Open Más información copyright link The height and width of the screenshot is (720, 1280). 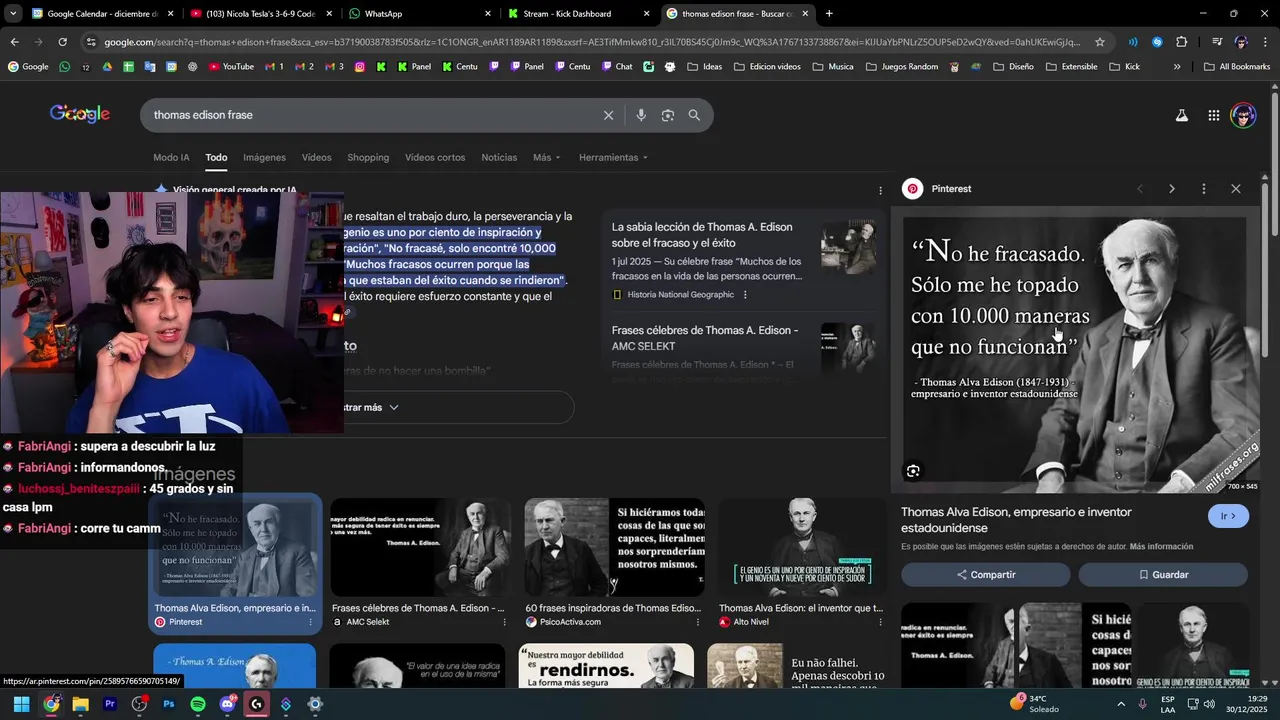coord(1161,547)
